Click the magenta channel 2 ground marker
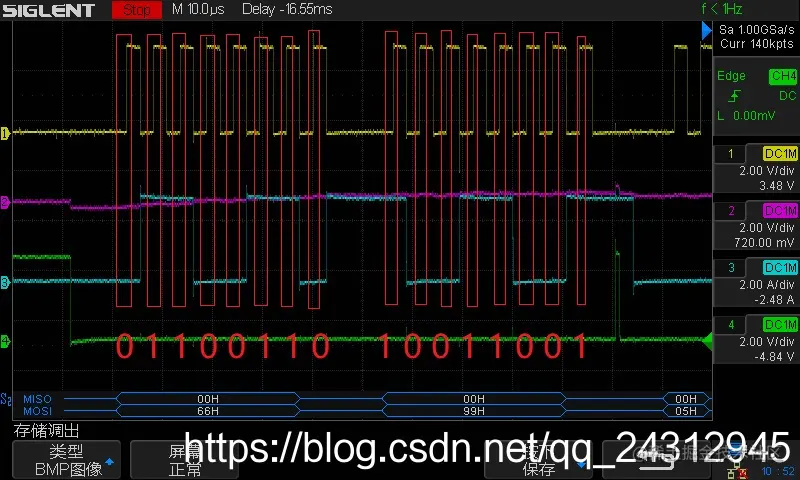800x480 pixels. [x=5, y=202]
